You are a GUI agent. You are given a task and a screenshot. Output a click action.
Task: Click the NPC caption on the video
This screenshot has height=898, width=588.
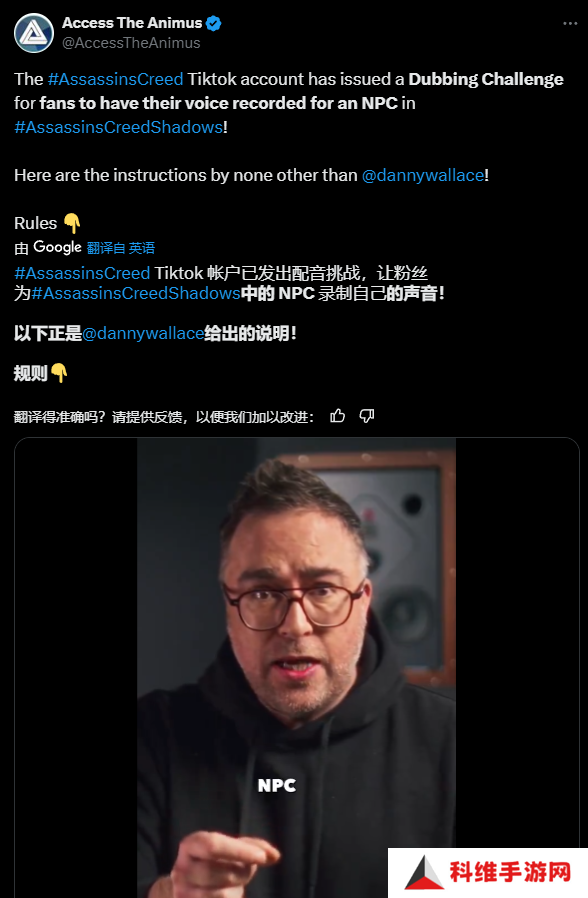tap(277, 785)
